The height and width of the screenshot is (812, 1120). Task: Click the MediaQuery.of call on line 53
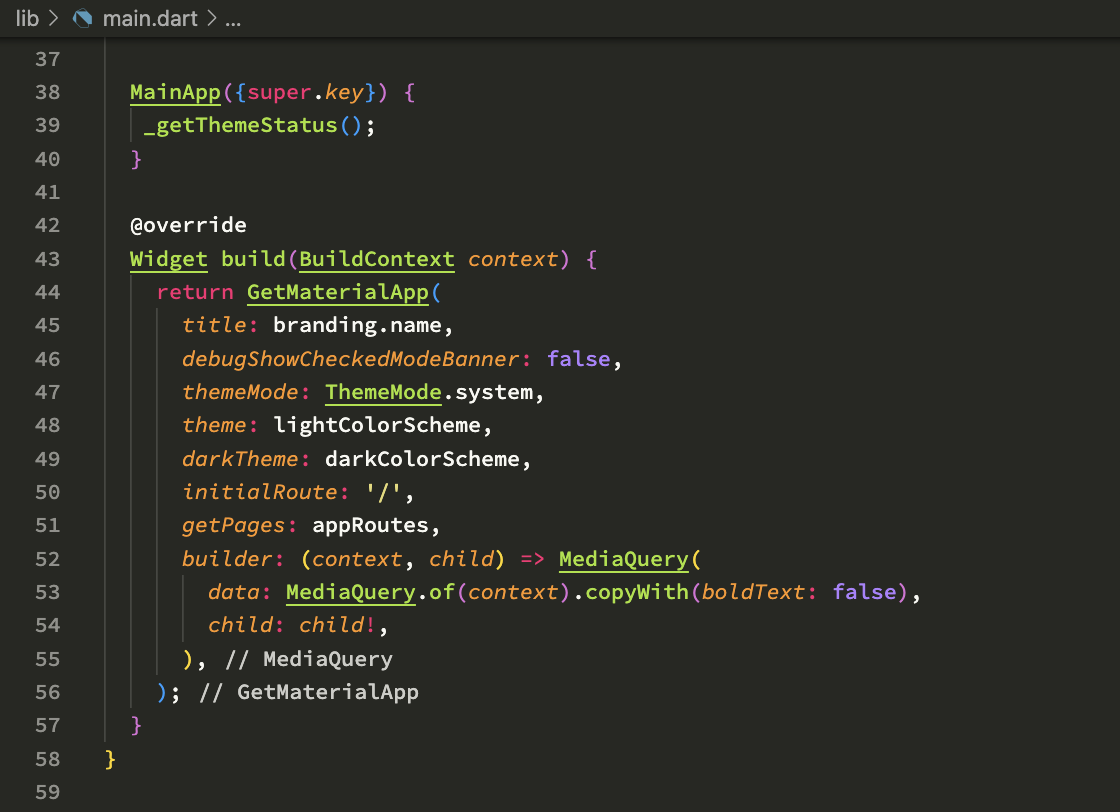tap(350, 592)
